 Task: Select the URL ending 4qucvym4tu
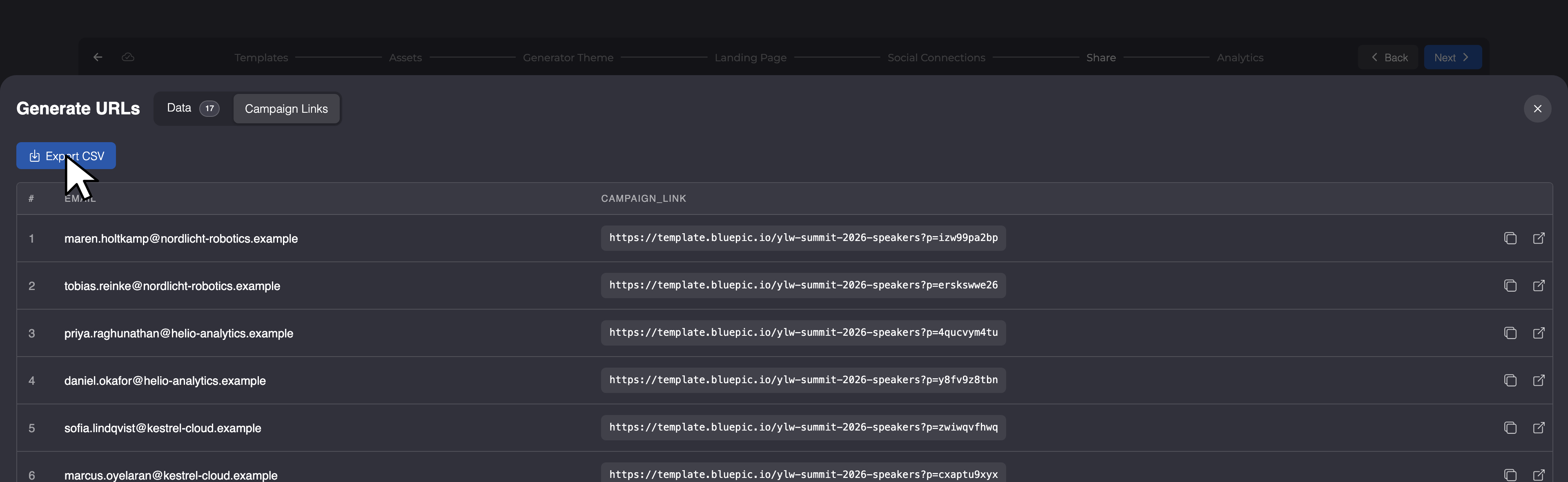(804, 333)
